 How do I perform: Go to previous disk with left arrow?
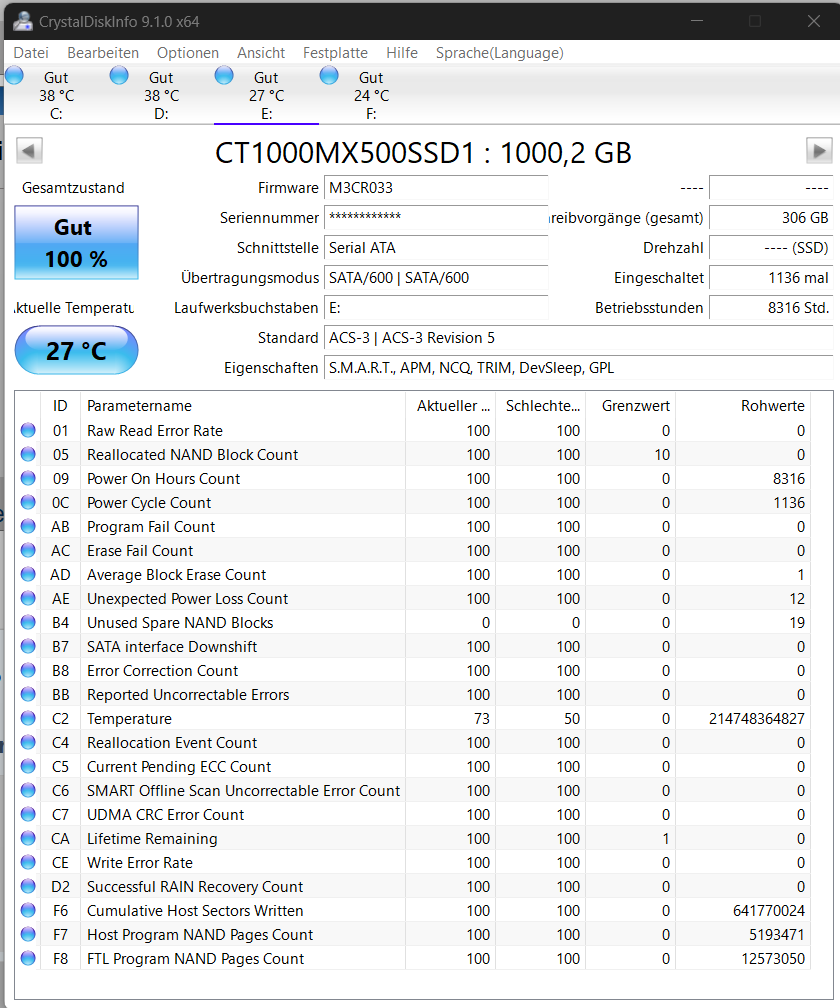click(x=29, y=151)
